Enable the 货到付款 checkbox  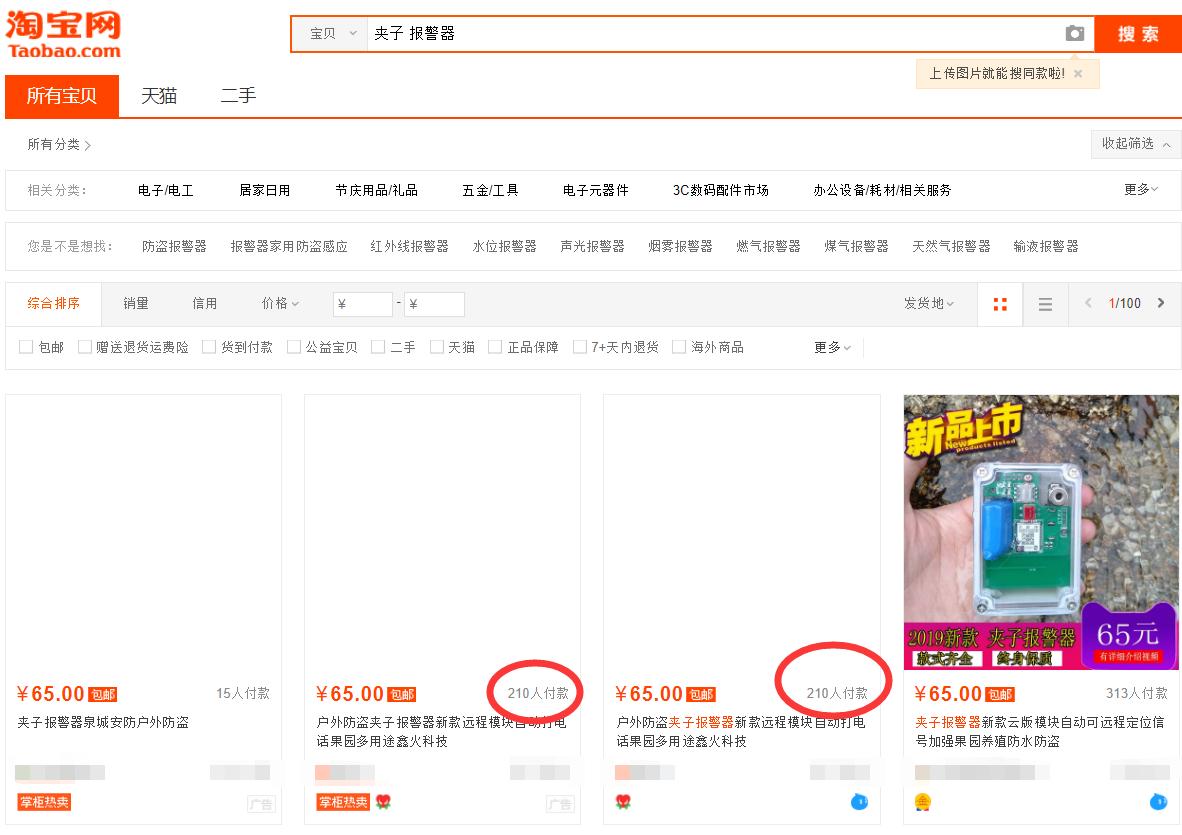[209, 347]
